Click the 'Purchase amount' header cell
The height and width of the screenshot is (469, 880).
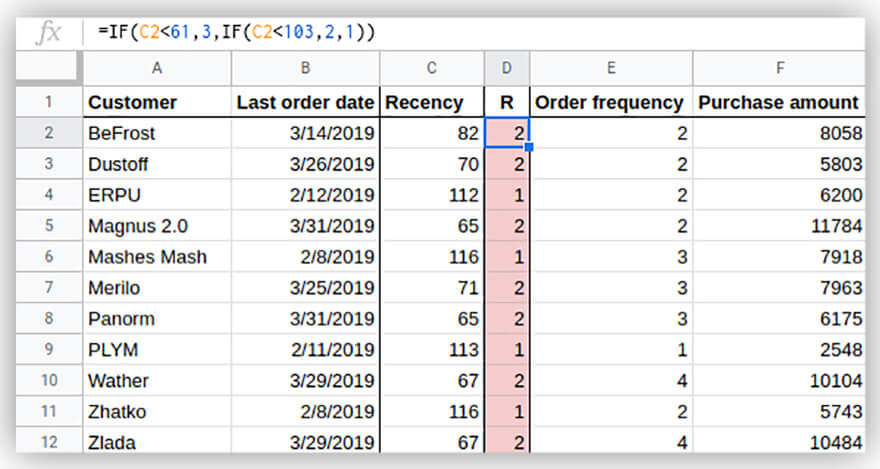click(x=778, y=102)
